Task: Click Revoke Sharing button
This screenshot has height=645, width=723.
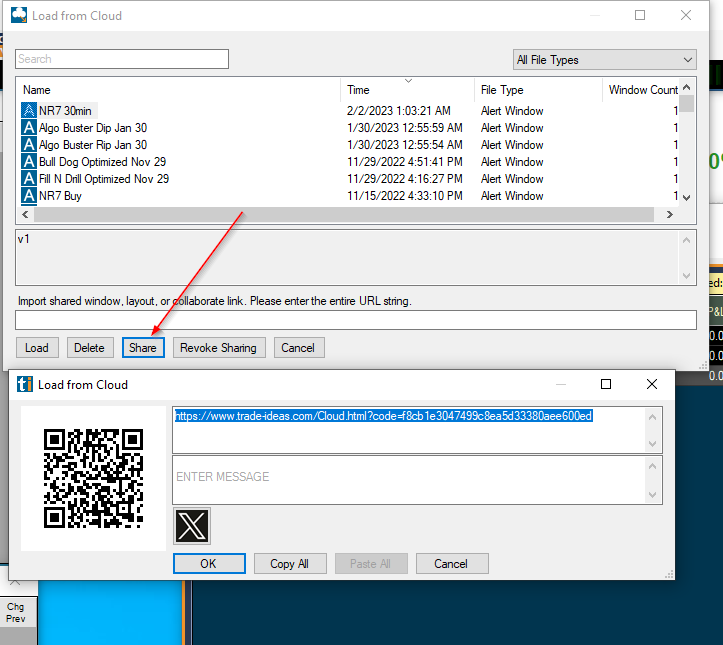Action: tap(219, 348)
